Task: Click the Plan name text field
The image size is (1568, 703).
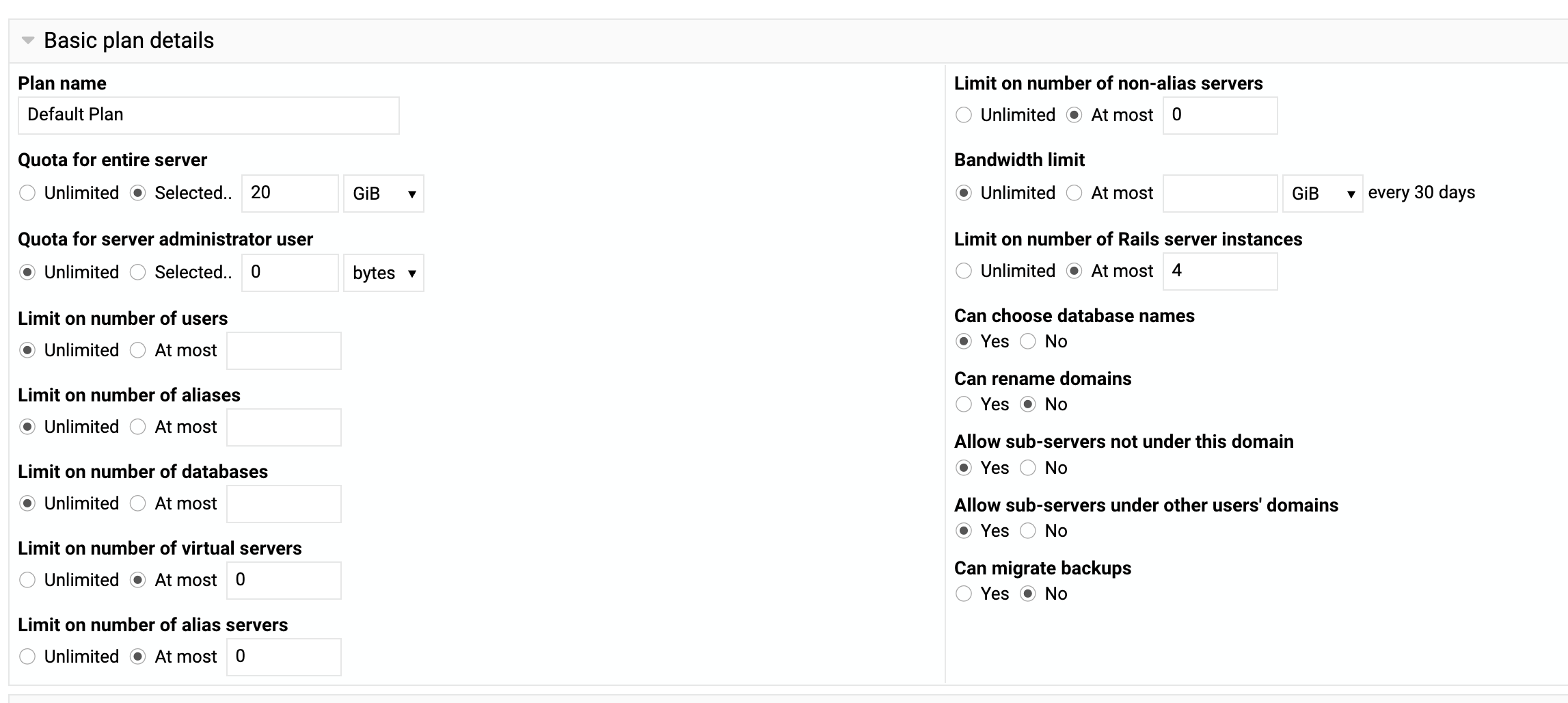Action: tap(208, 115)
